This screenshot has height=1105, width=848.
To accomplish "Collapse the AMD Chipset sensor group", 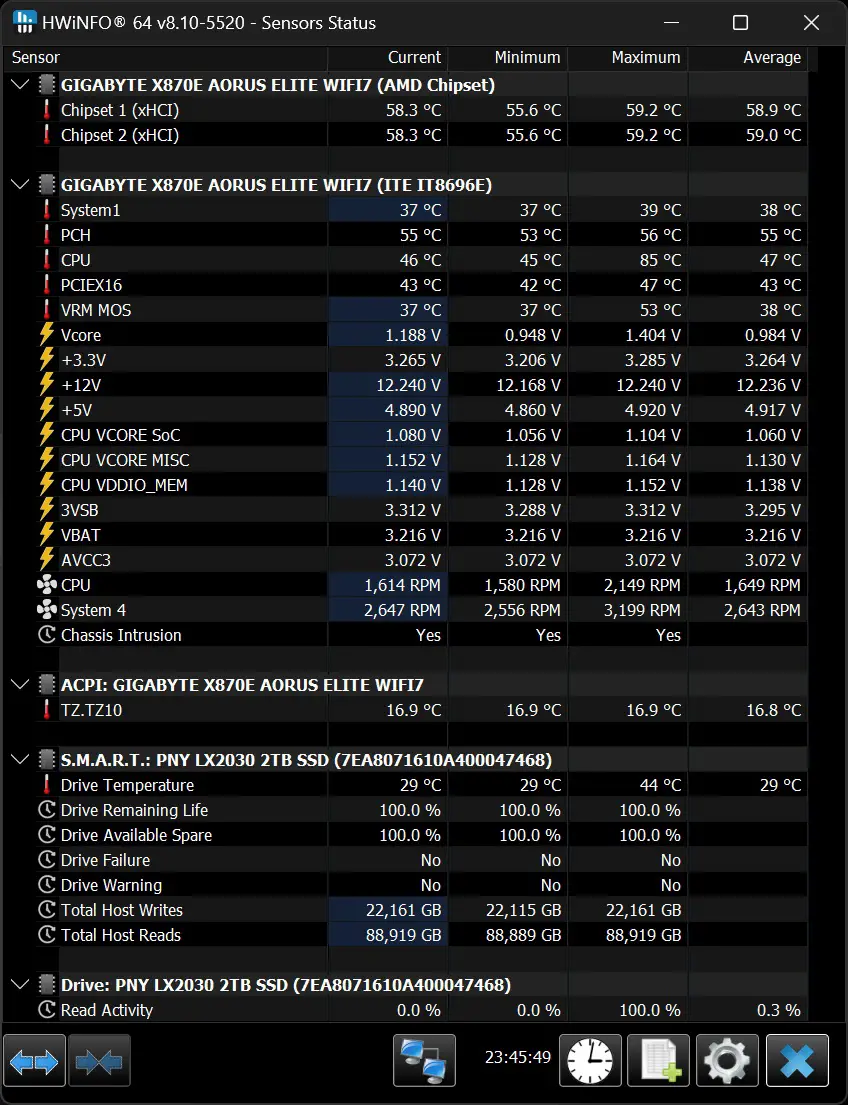I will coord(20,85).
